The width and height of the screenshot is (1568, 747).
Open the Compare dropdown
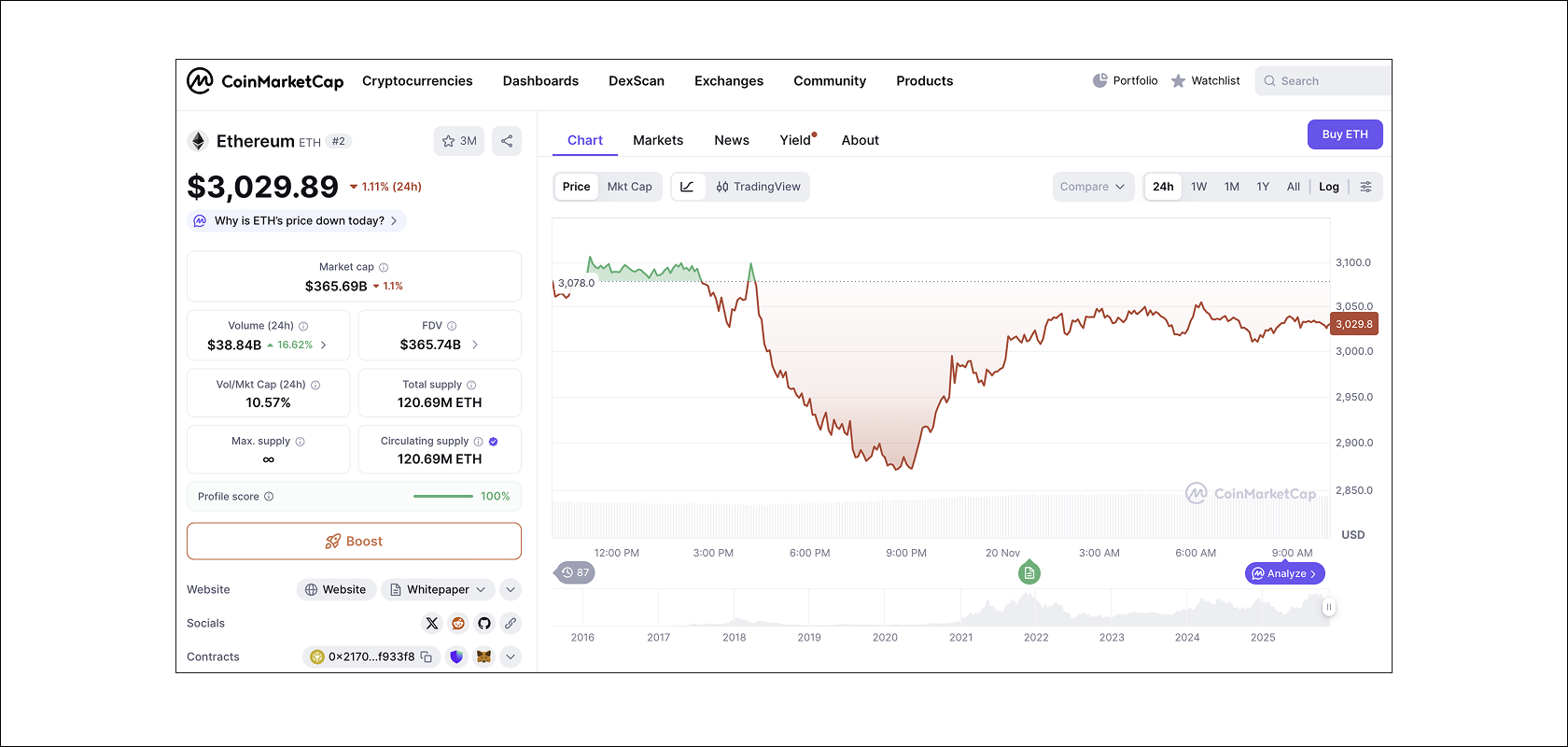1093,187
